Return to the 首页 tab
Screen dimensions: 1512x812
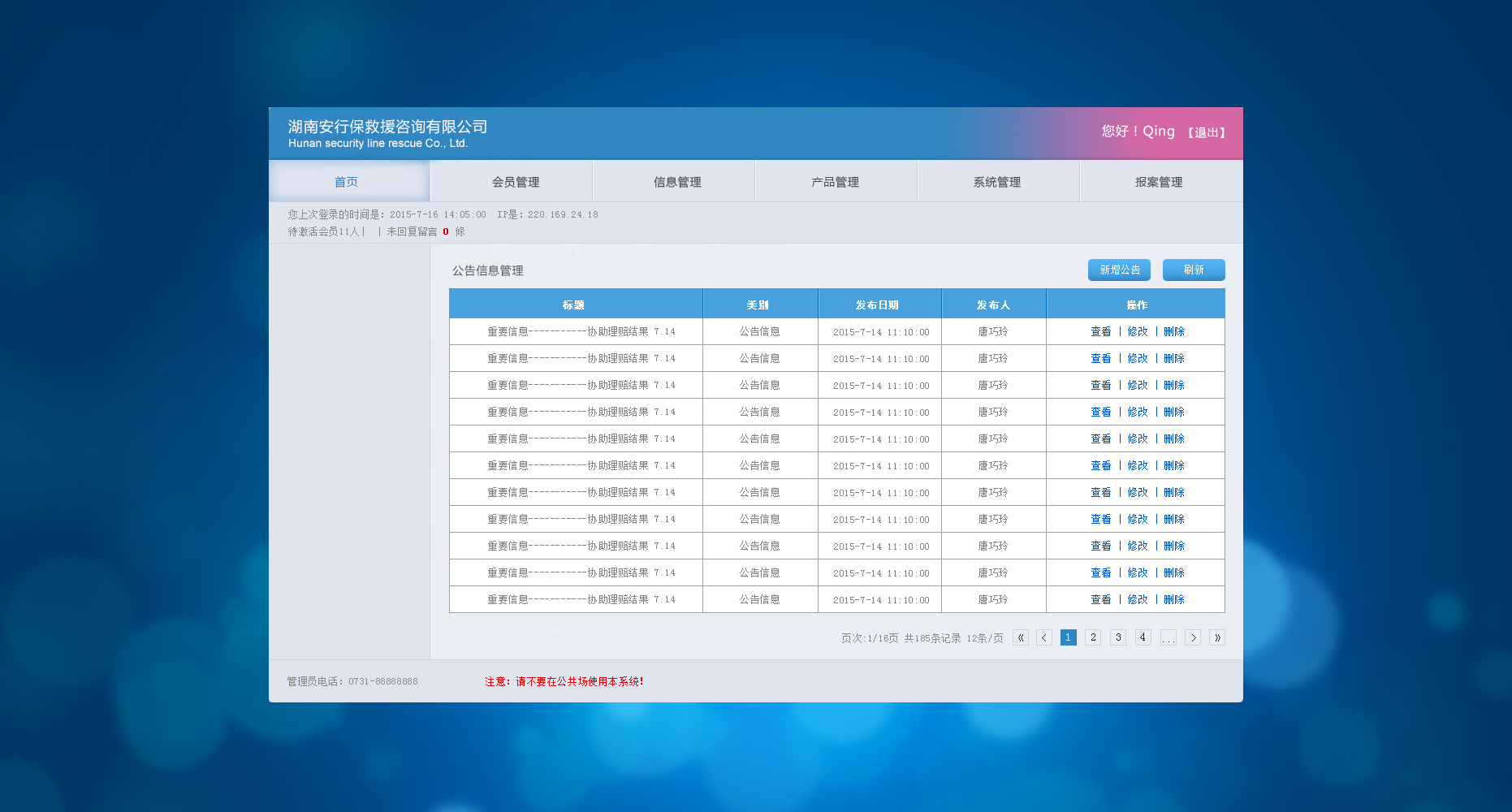(346, 181)
